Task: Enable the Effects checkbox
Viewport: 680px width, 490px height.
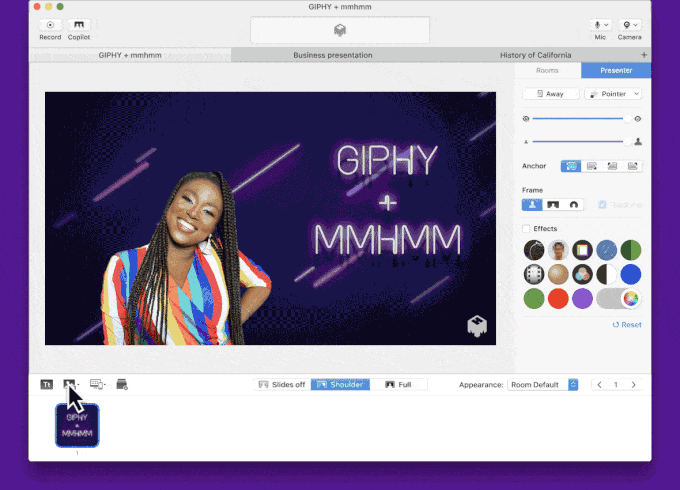Action: point(526,229)
